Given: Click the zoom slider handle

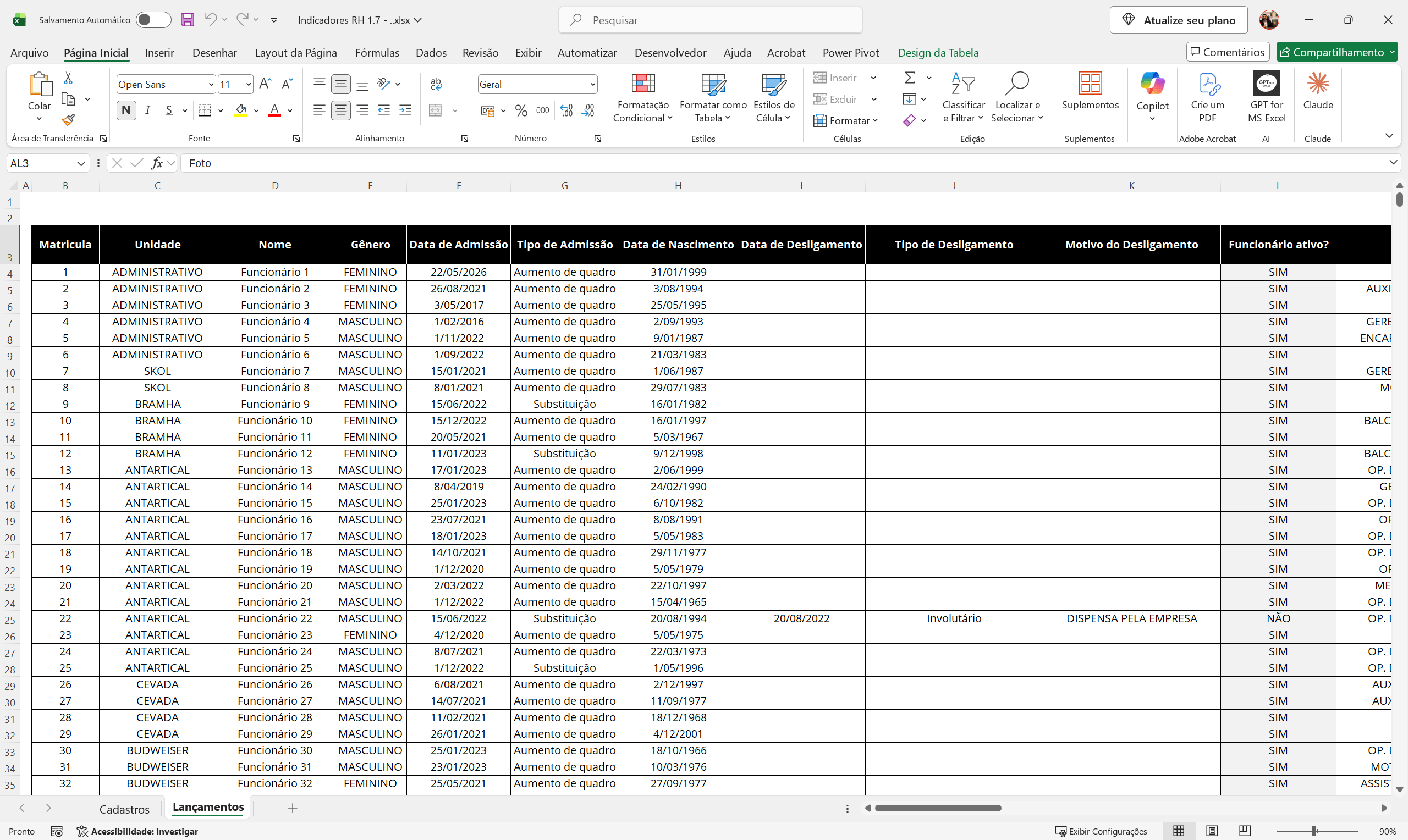Looking at the screenshot, I should click(1314, 830).
